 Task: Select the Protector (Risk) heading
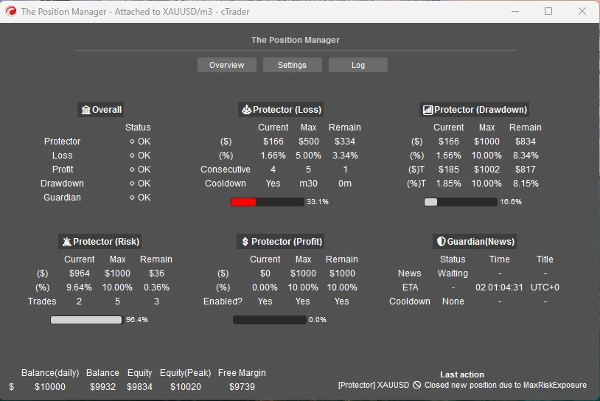coord(100,242)
